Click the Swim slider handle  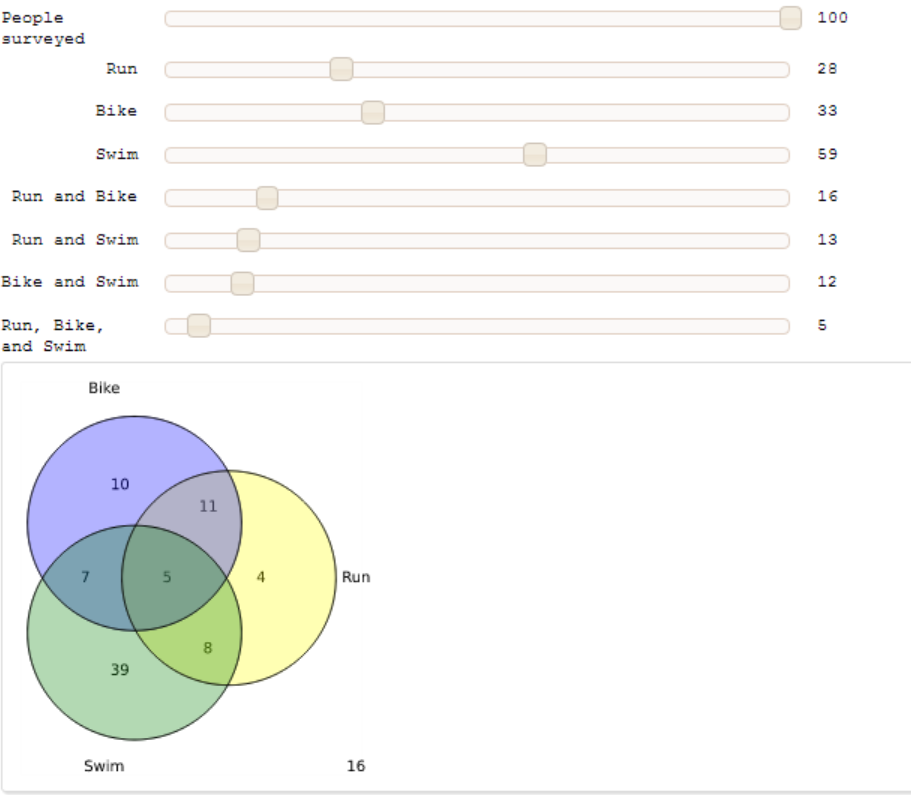535,154
